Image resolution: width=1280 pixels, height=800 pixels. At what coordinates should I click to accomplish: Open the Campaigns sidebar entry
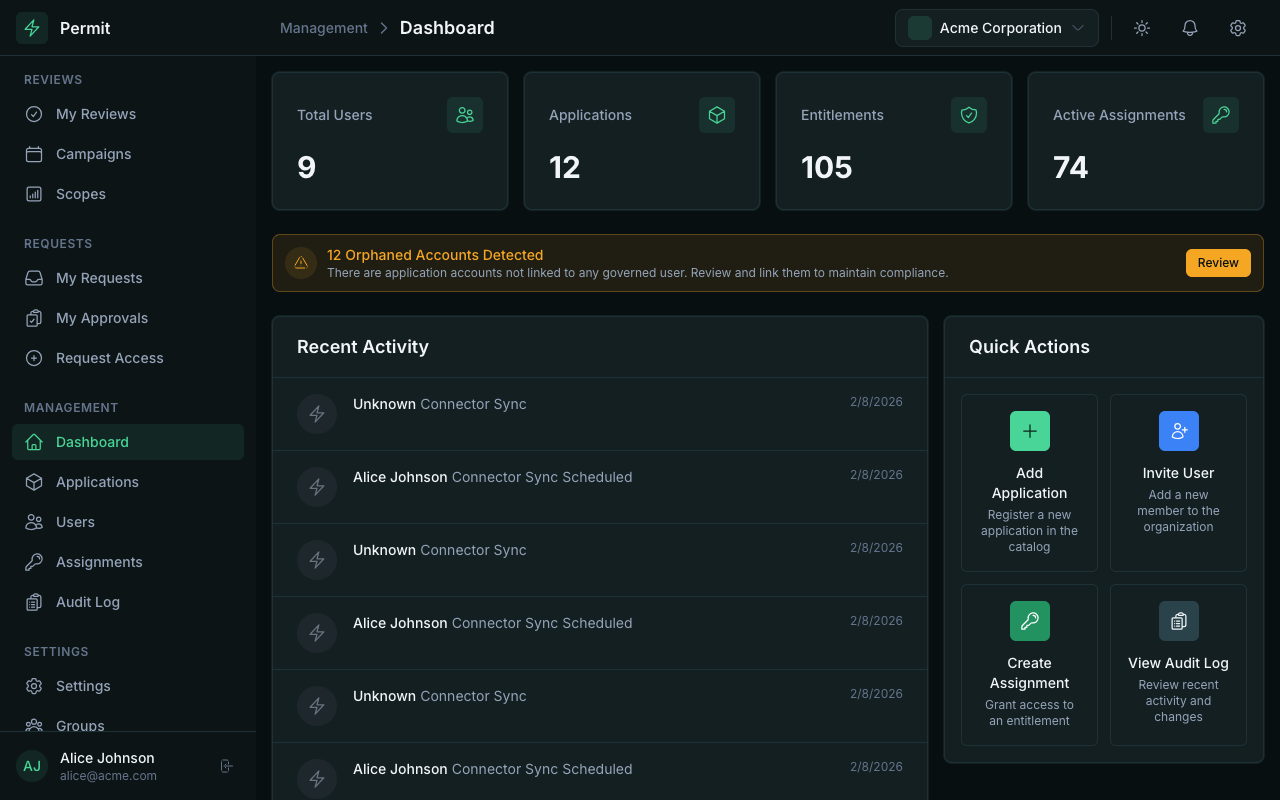click(93, 154)
